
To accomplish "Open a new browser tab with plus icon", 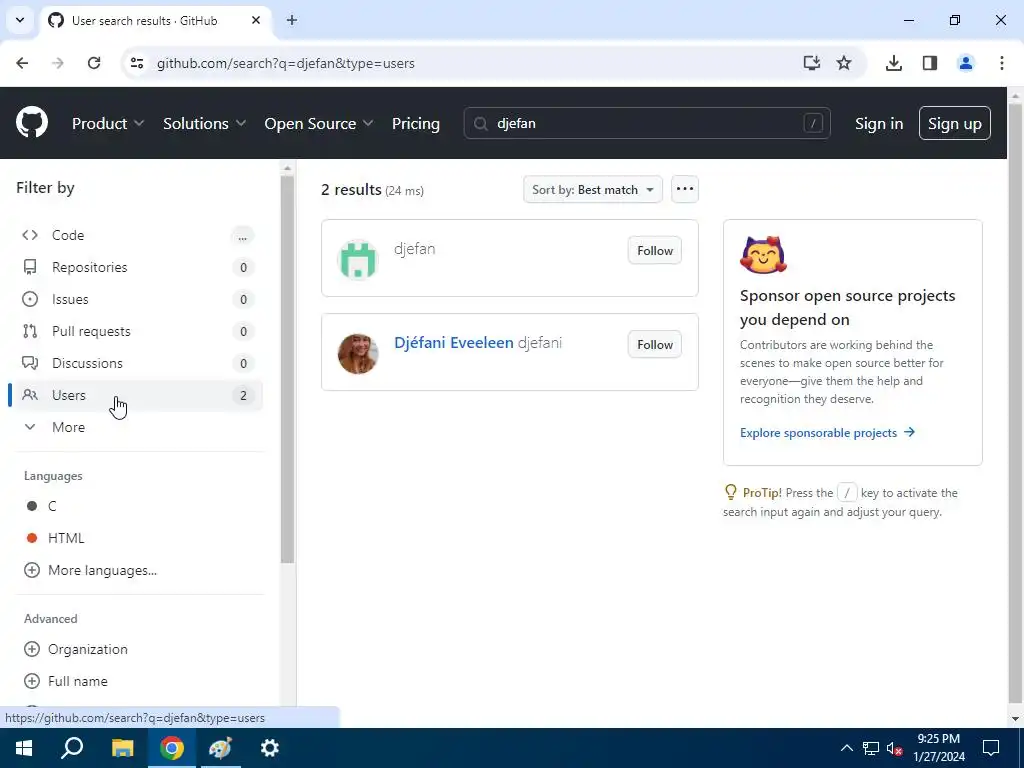I will pyautogui.click(x=292, y=20).
